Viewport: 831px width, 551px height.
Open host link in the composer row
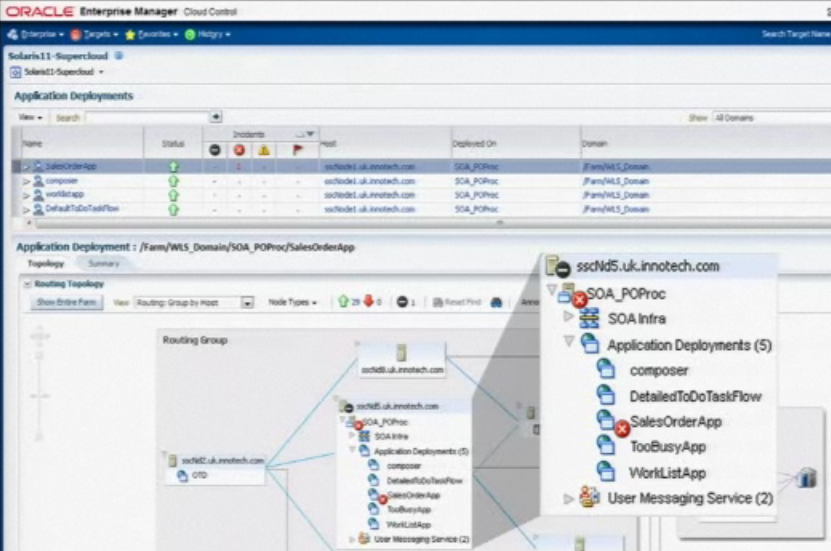click(369, 181)
